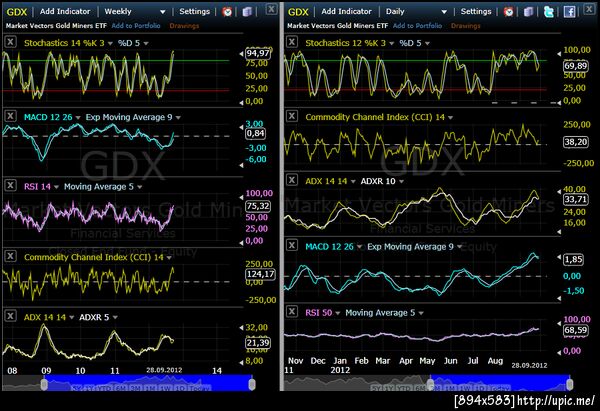The image size is (600, 411).
Task: Open Drawings link in Daily chart
Action: click(x=465, y=26)
